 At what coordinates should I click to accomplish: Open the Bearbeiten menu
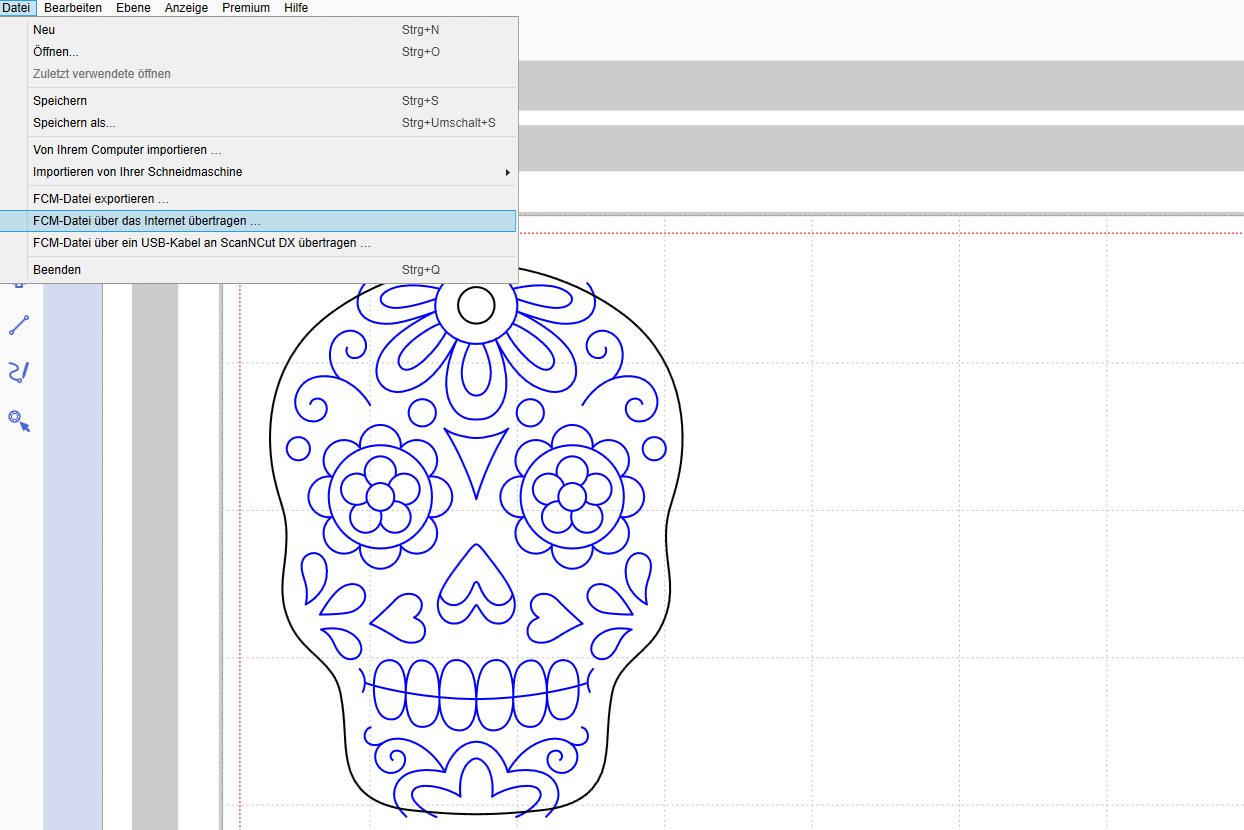pos(73,8)
